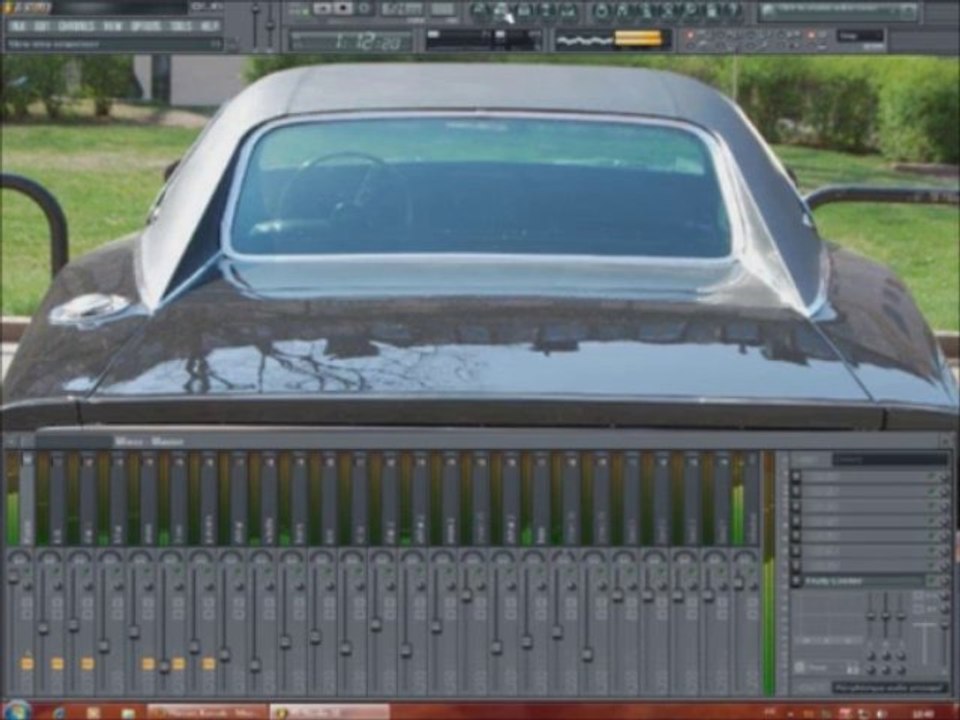The height and width of the screenshot is (720, 960).
Task: Click the Master track pan knob
Action: point(20,558)
